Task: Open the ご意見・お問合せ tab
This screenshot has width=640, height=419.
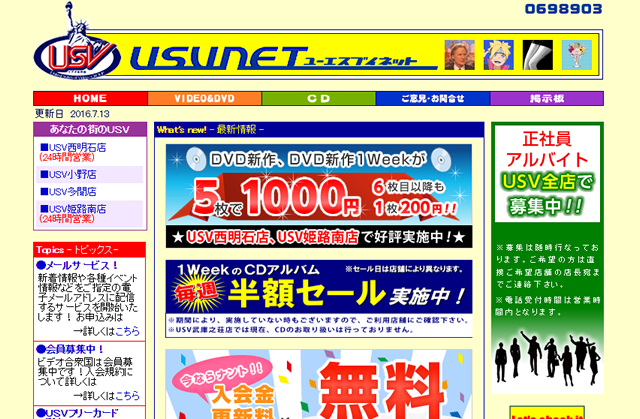Action: (433, 98)
